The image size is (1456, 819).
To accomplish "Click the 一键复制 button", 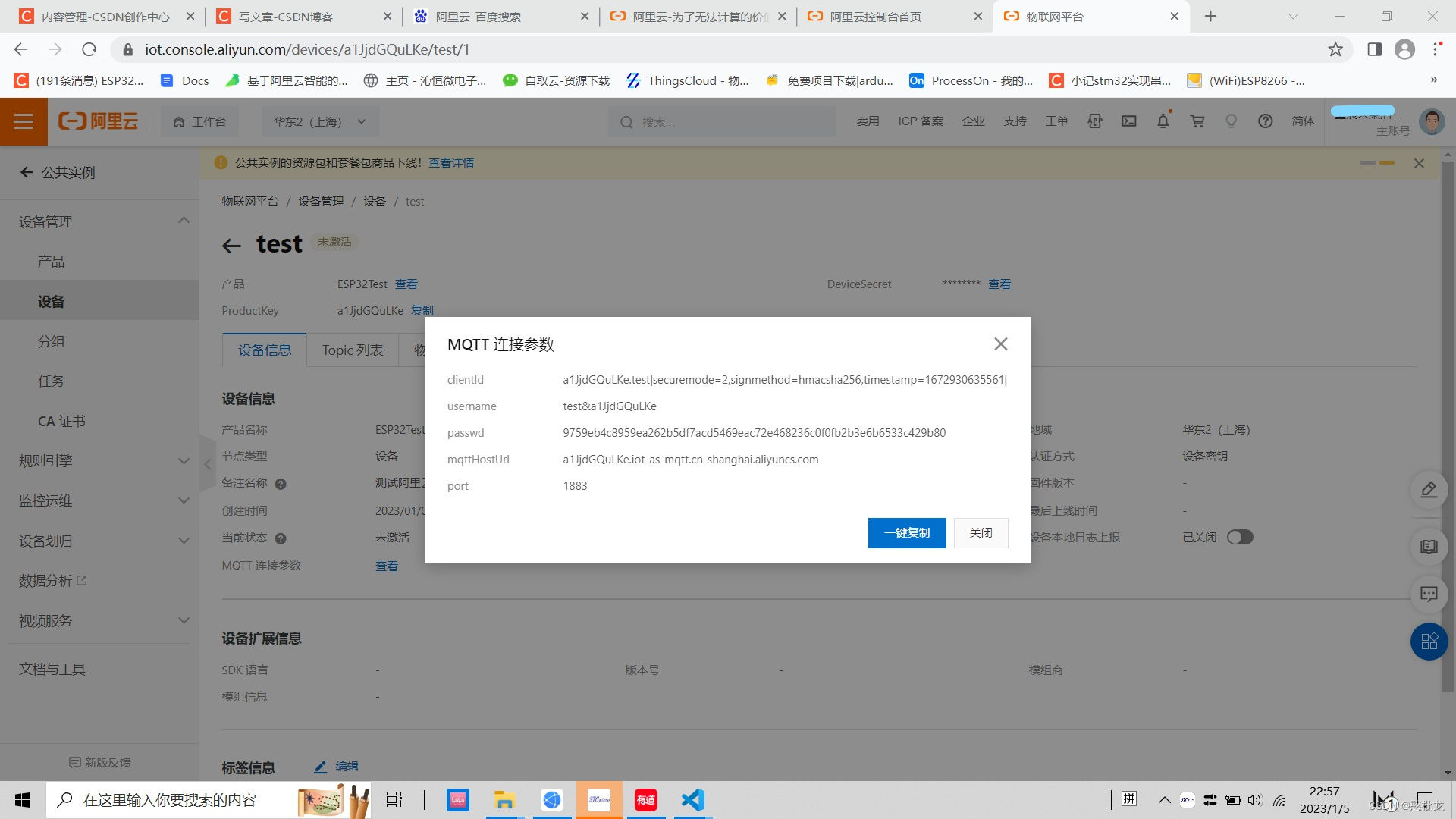I will click(906, 533).
